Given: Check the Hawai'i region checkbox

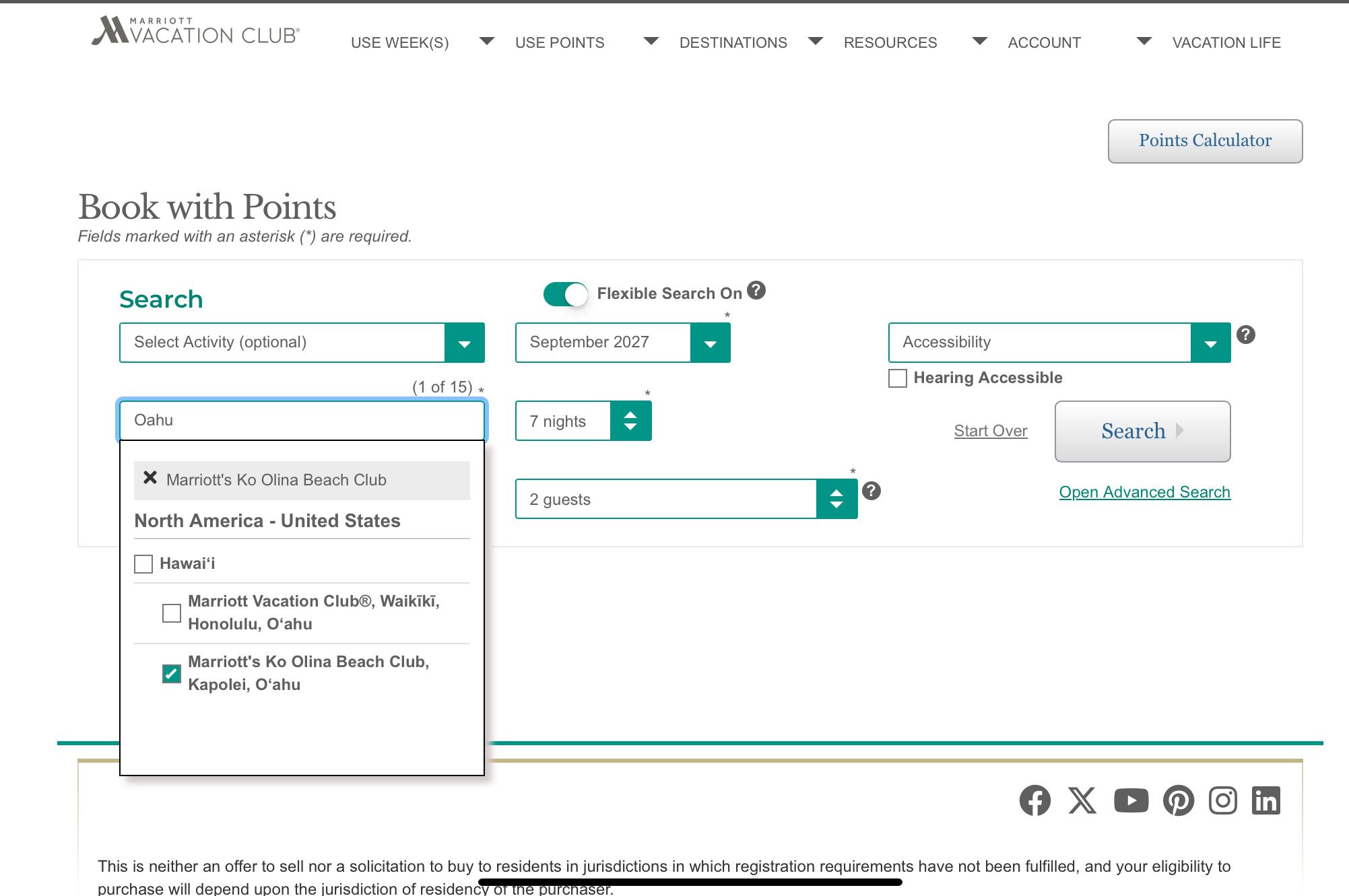Looking at the screenshot, I should tap(143, 564).
